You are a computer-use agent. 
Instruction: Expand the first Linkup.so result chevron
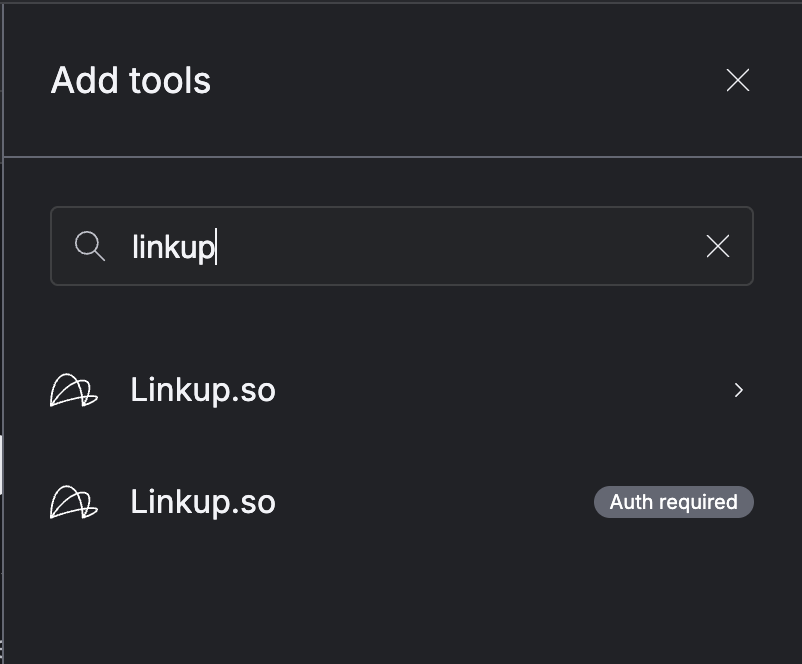pos(739,390)
